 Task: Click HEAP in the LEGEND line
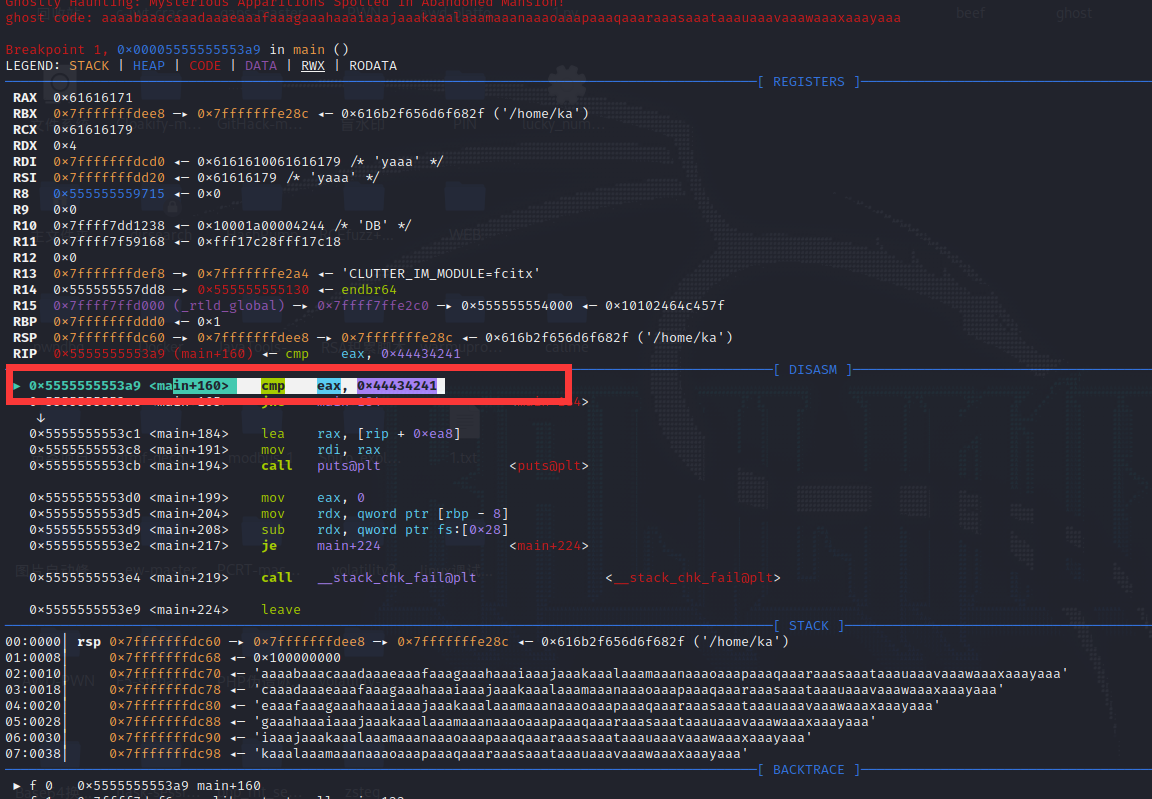149,65
